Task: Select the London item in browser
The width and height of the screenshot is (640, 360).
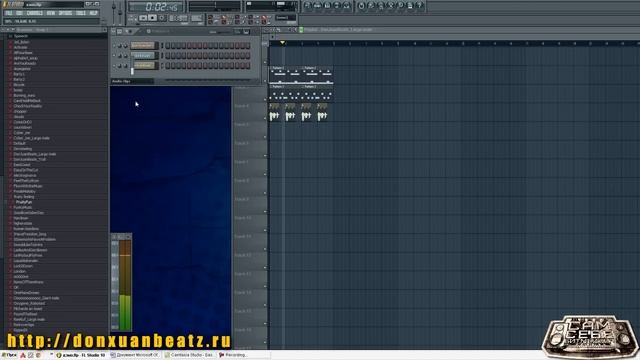Action: click(x=19, y=271)
